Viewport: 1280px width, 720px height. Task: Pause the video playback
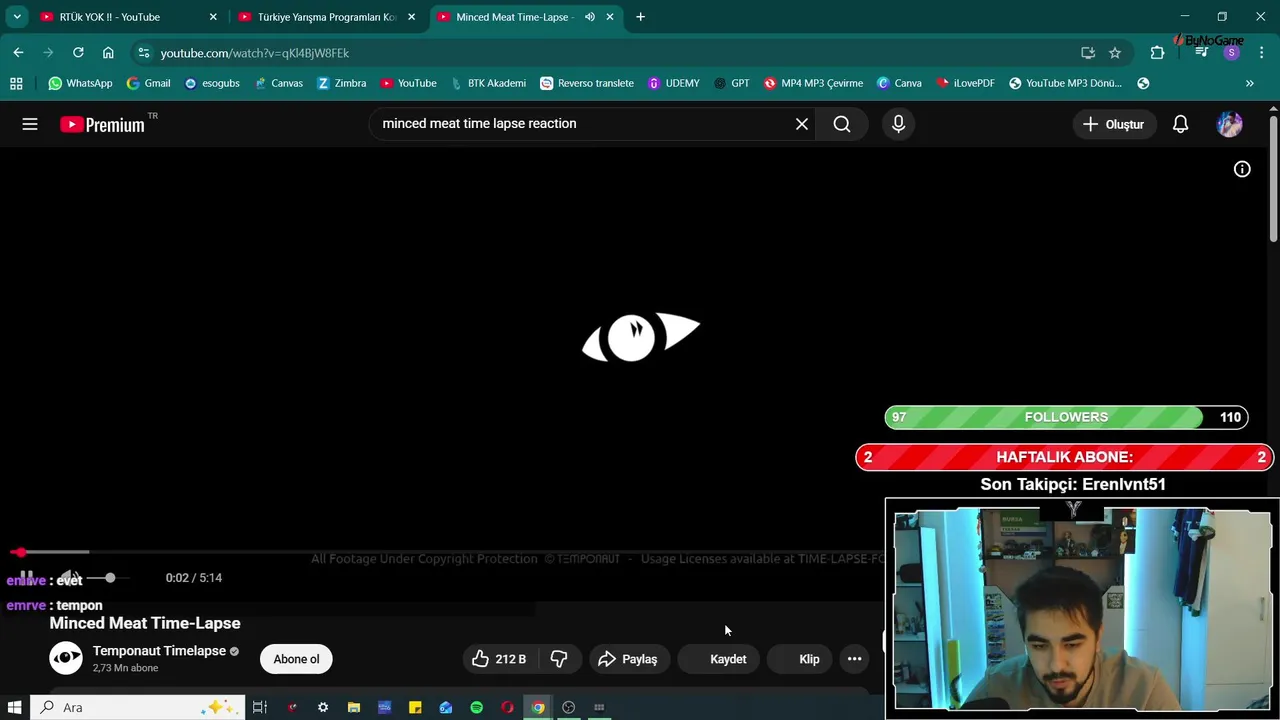[27, 577]
